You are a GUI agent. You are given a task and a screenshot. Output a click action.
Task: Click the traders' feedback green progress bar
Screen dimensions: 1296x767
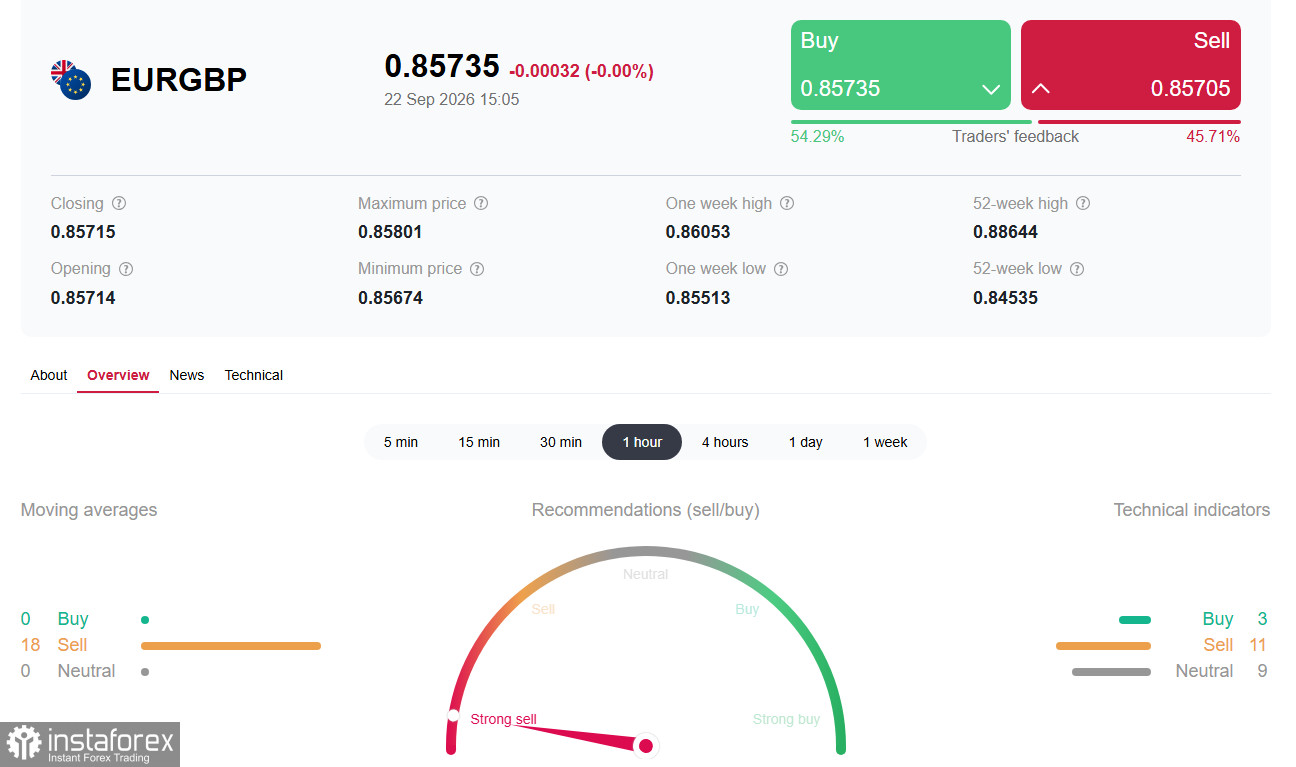coord(911,122)
